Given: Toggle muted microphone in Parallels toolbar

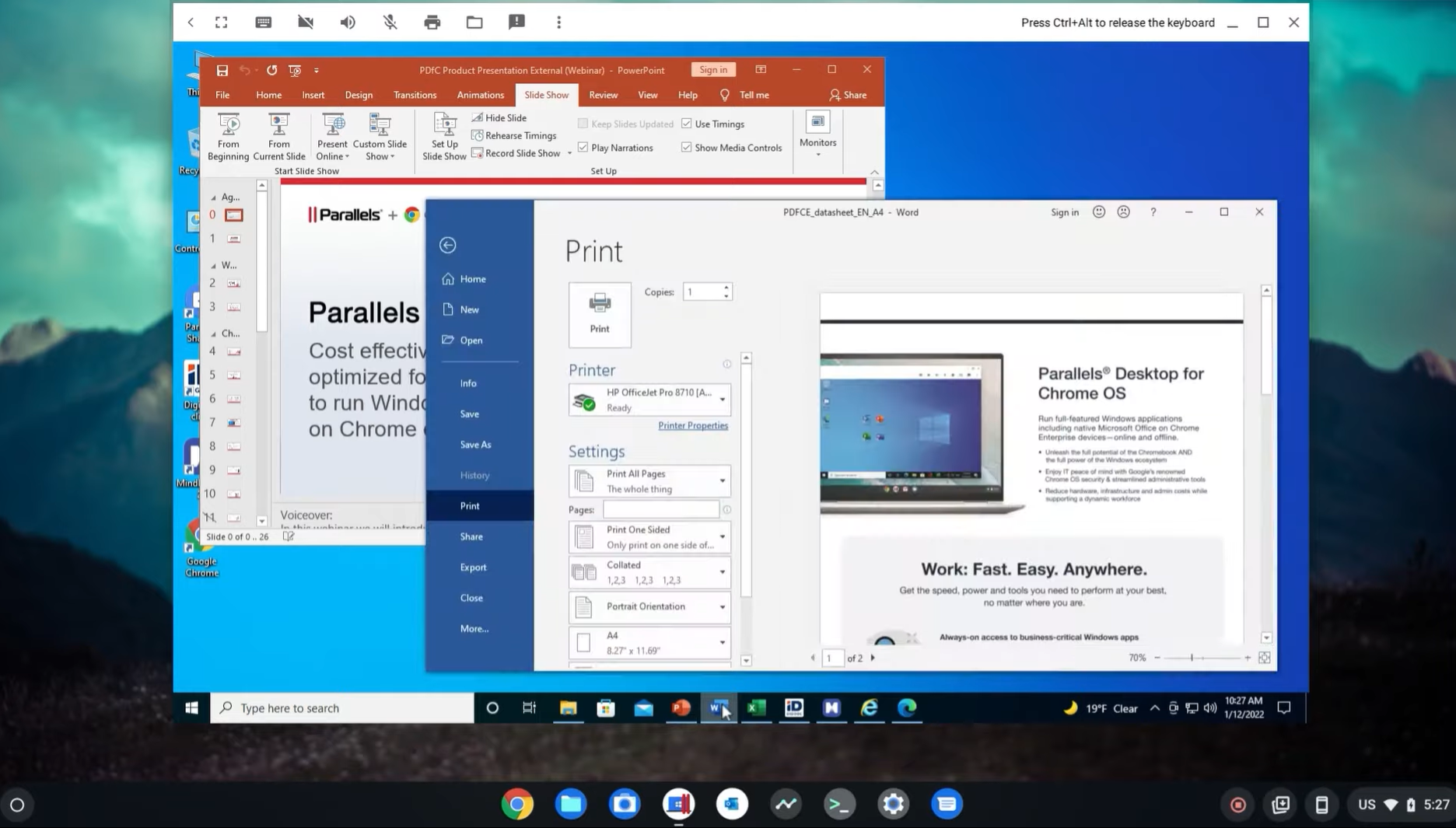Looking at the screenshot, I should (x=390, y=23).
